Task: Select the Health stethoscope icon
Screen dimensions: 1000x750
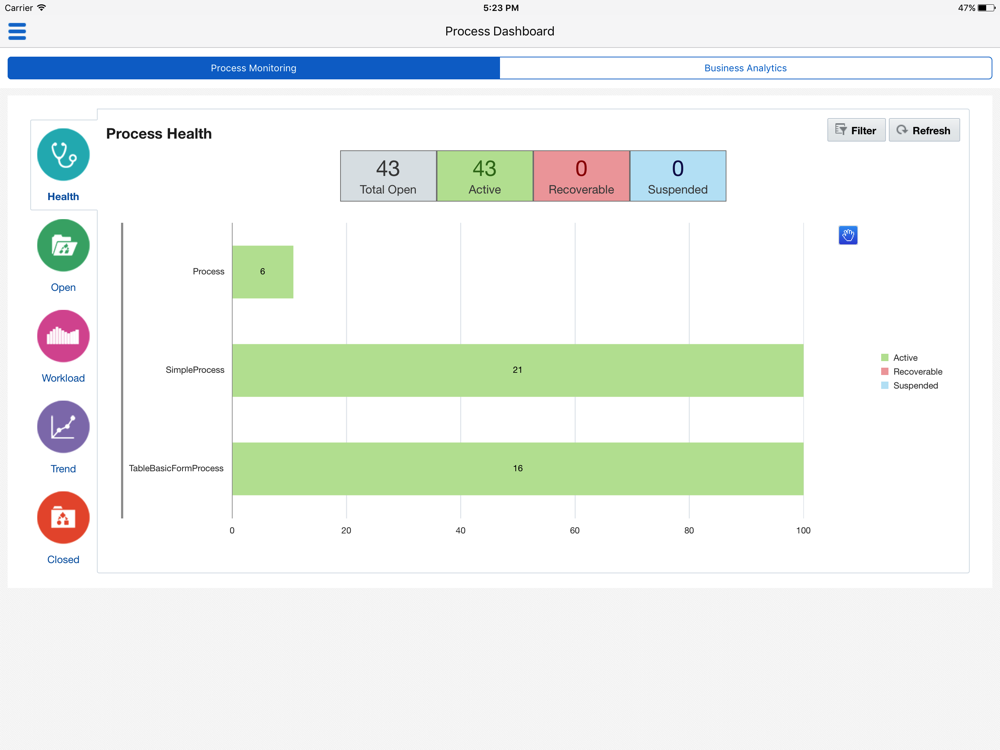Action: [x=63, y=154]
